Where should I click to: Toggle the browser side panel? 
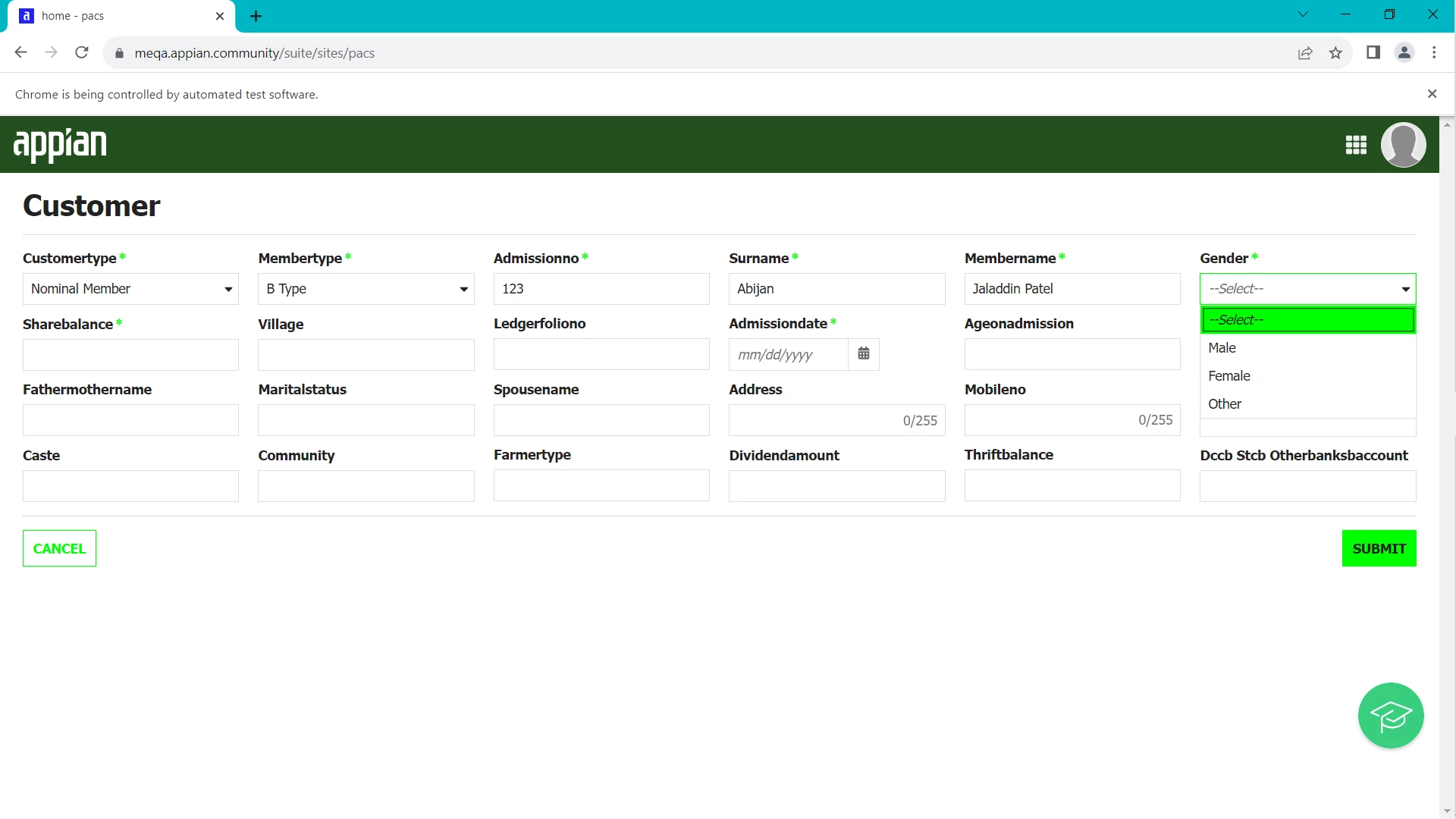pos(1373,52)
